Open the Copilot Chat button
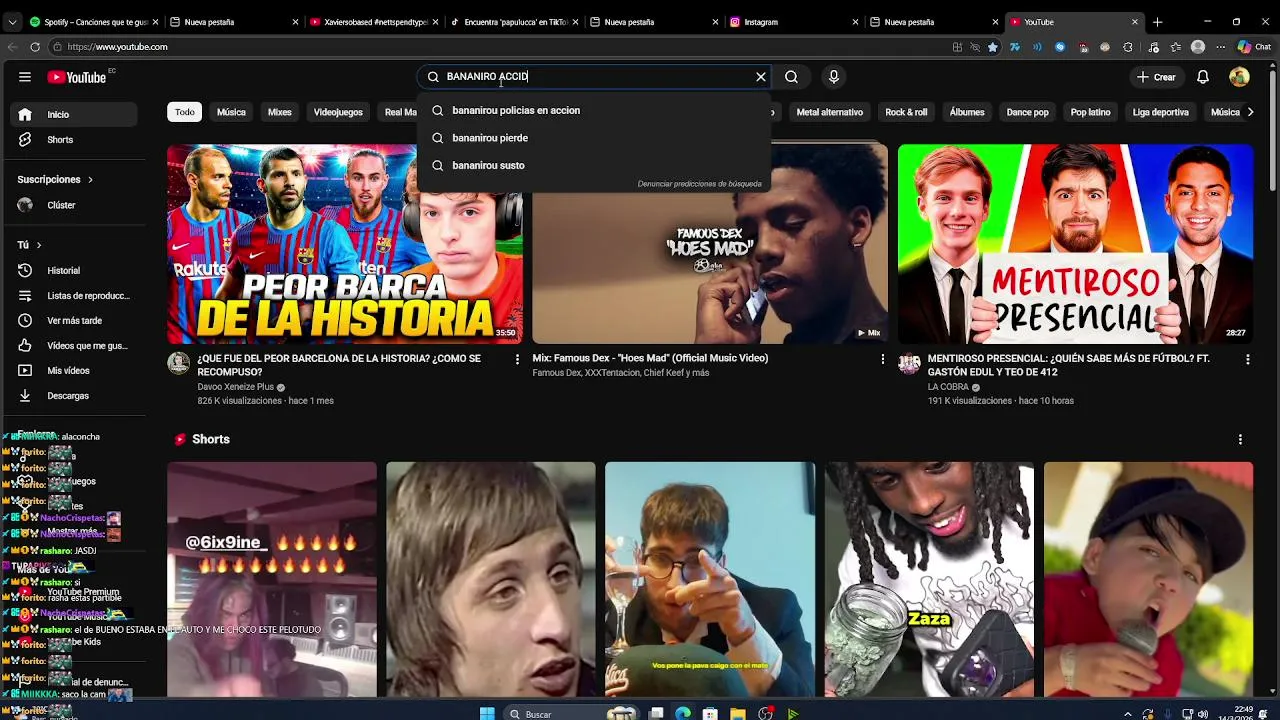The image size is (1280, 720). [1254, 47]
